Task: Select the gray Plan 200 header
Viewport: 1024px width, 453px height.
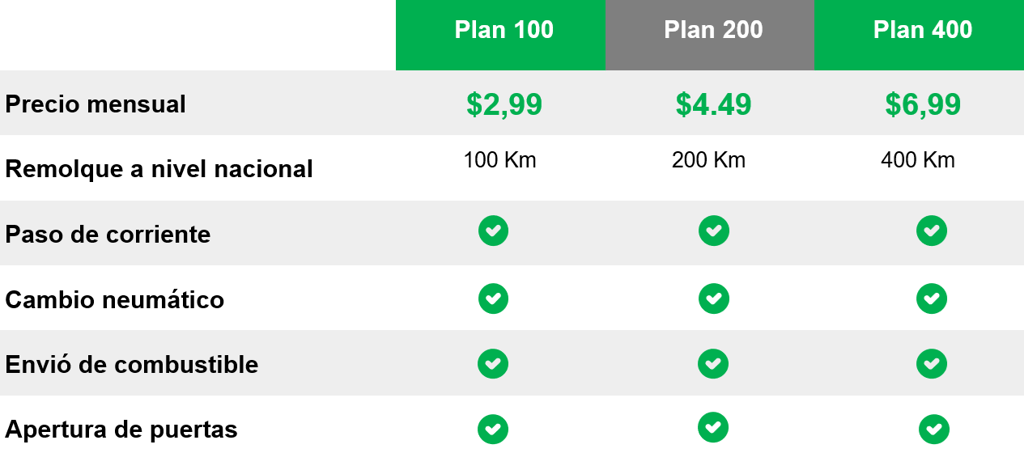Action: click(x=712, y=31)
